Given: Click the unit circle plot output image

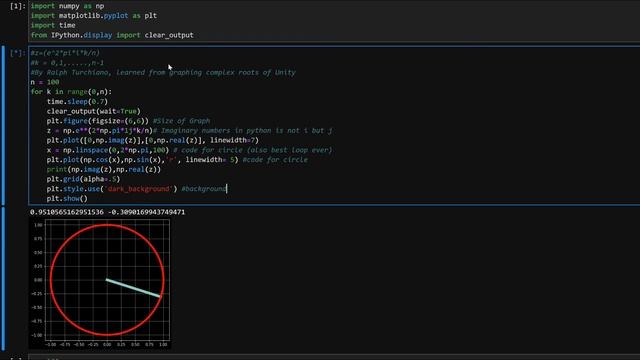Looking at the screenshot, I should pyautogui.click(x=100, y=284).
